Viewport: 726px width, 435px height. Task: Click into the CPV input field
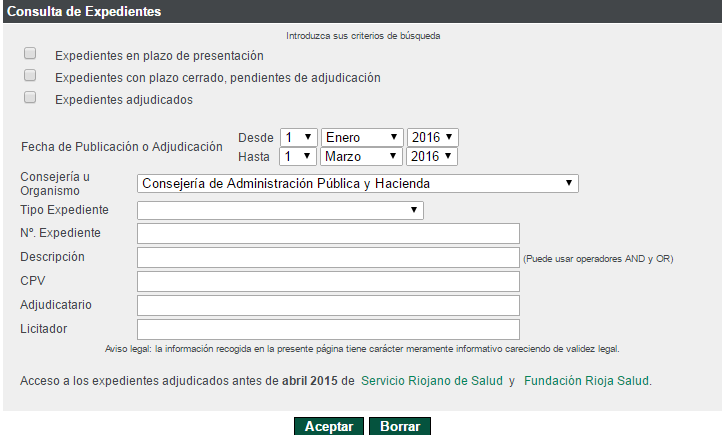[328, 281]
